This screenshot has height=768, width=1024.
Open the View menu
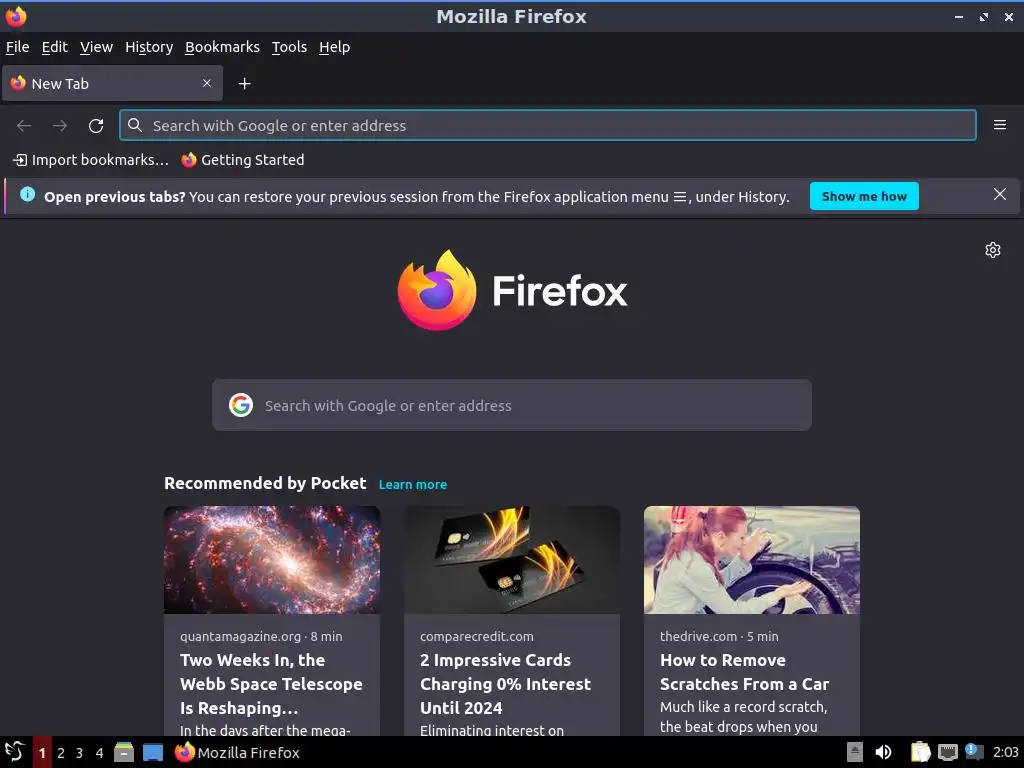tap(97, 47)
